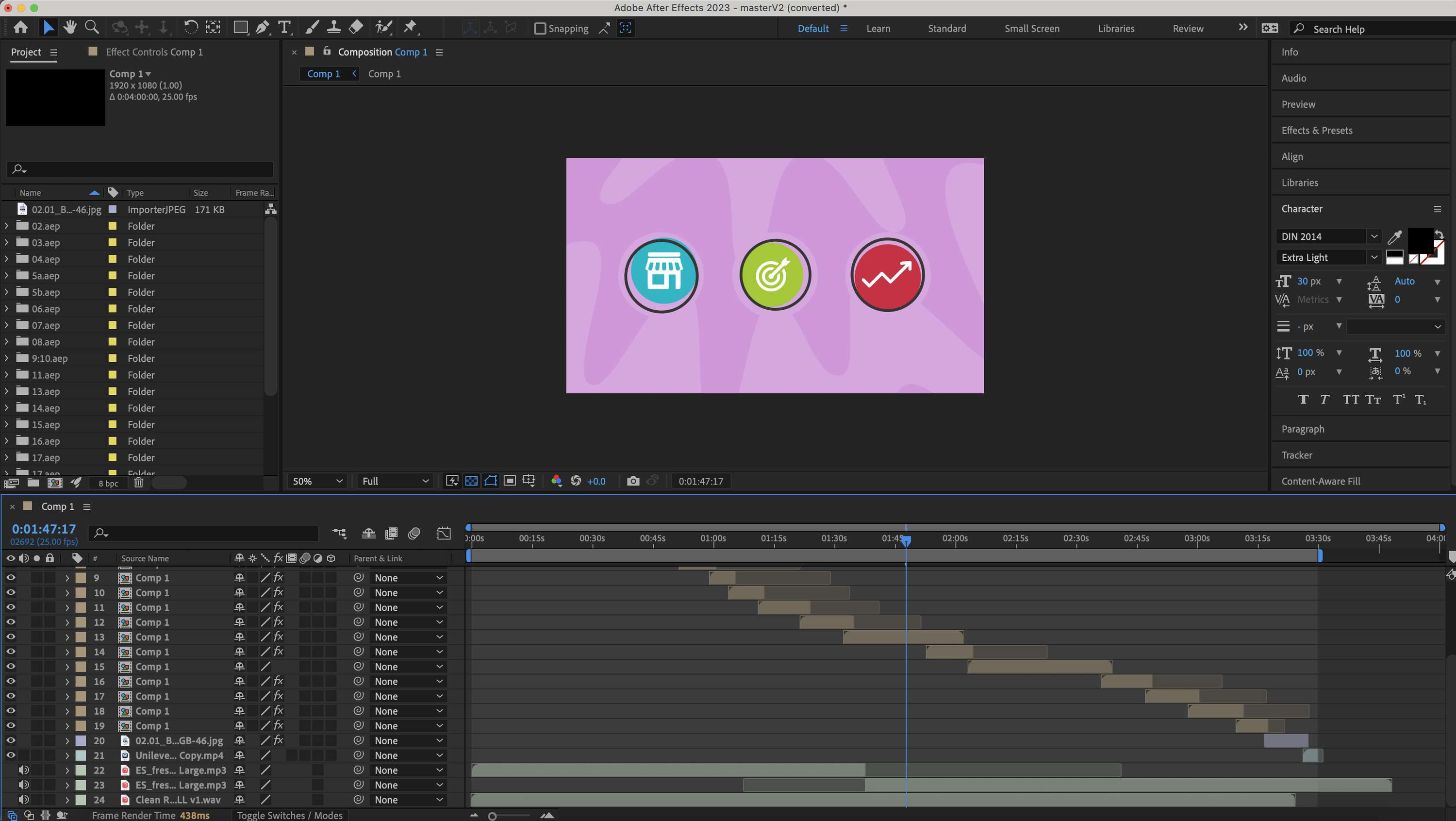Viewport: 1456px width, 821px height.
Task: Switch to the Small Screen workspace
Action: tap(1031, 28)
